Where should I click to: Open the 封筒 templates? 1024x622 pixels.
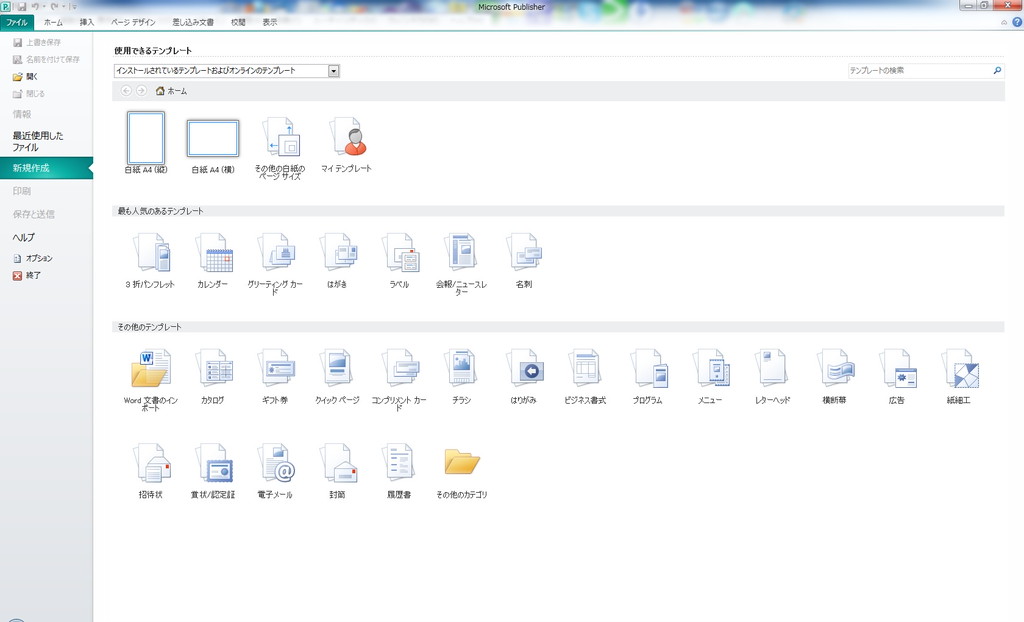pyautogui.click(x=337, y=471)
